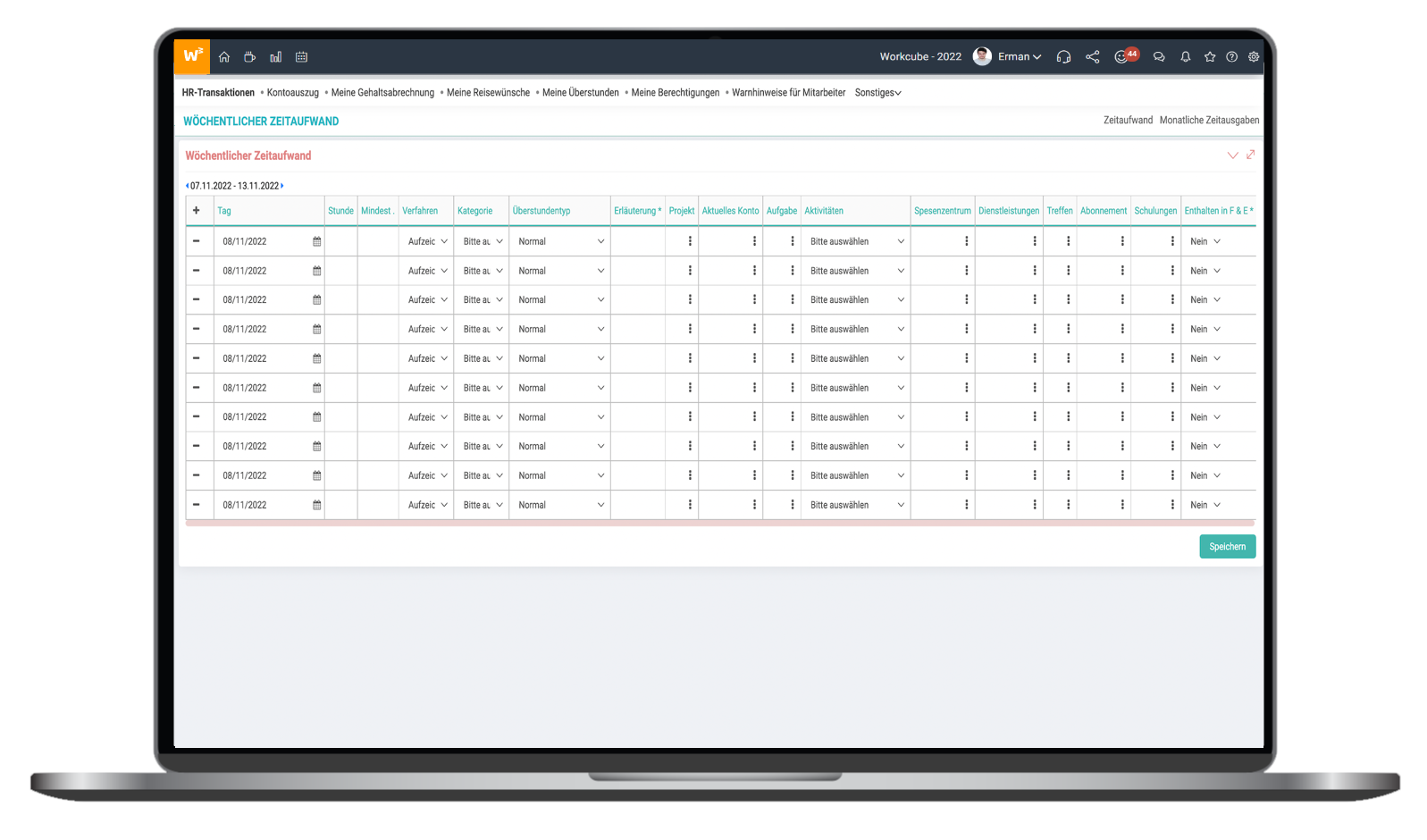Click the first row Stunde input field
This screenshot has height=840, width=1427.
[341, 241]
